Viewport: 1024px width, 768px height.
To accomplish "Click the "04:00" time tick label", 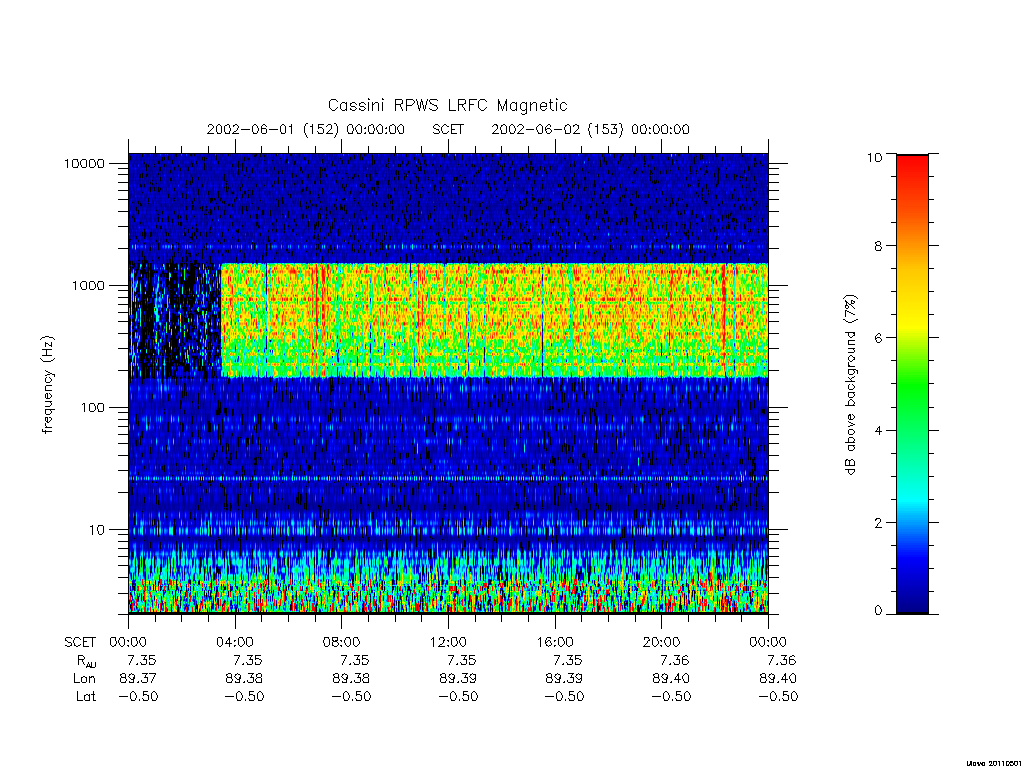I will pyautogui.click(x=234, y=643).
